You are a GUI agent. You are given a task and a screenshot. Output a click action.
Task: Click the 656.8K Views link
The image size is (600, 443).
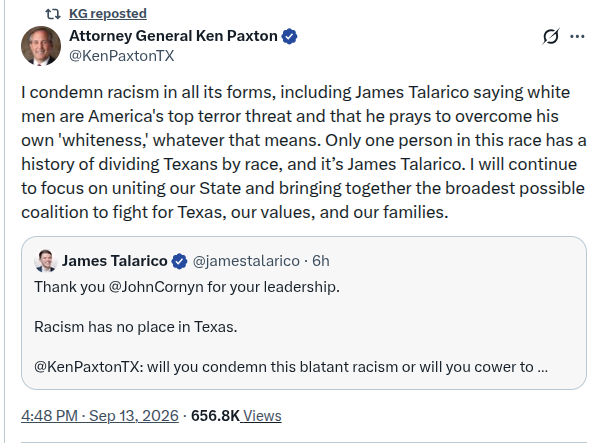[236, 416]
